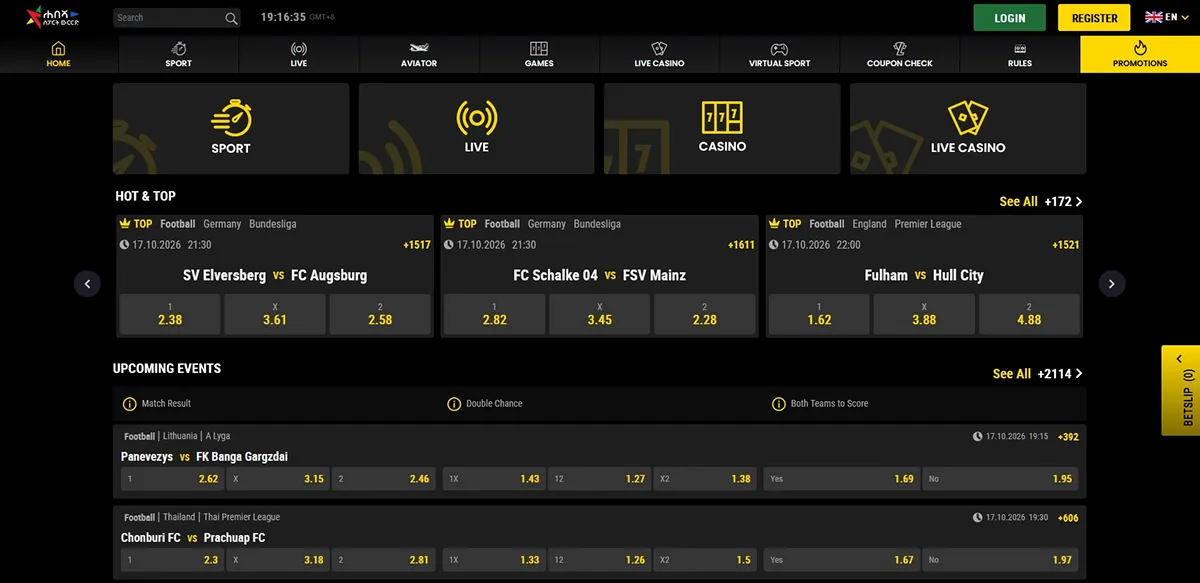Click See All +2114 in Upcoming Events
The width and height of the screenshot is (1200, 583).
1038,373
